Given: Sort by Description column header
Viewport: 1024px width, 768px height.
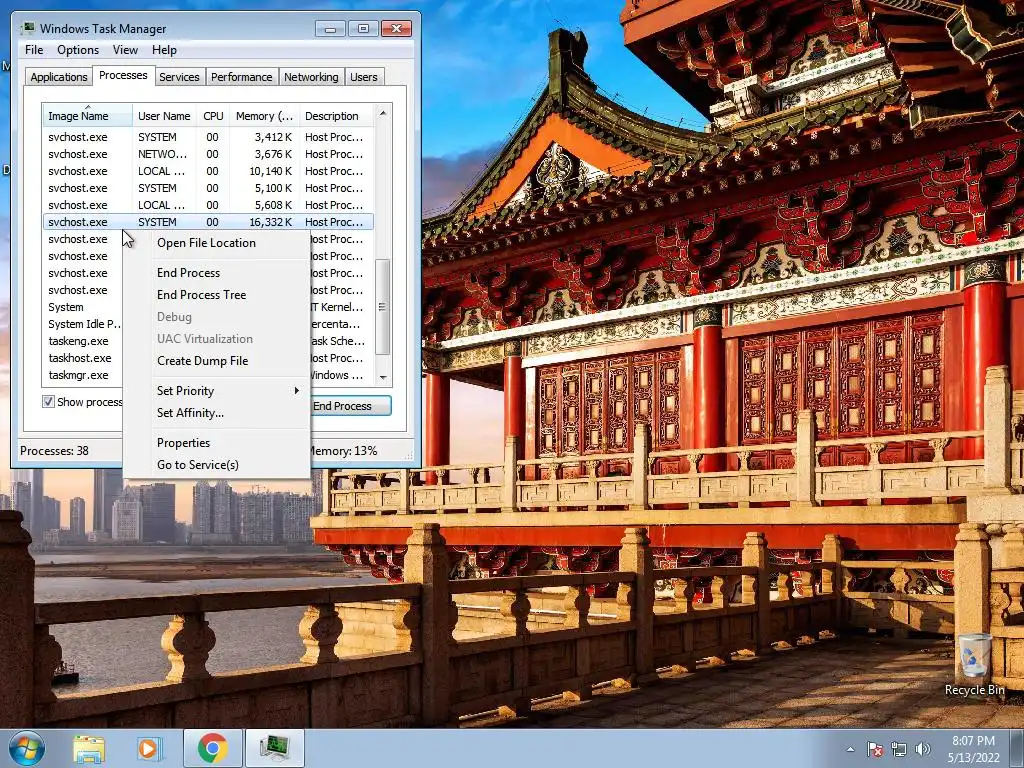Looking at the screenshot, I should (x=336, y=116).
